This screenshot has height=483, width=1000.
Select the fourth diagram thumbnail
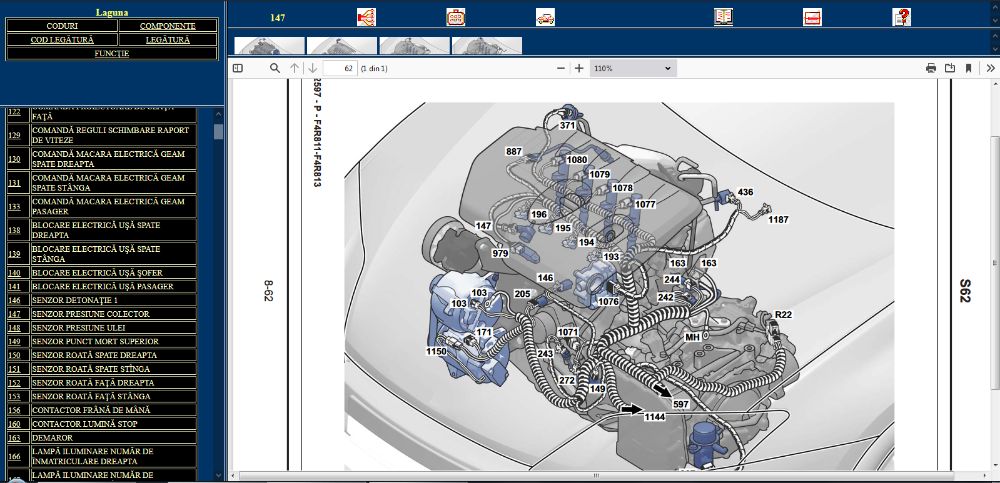pos(487,45)
